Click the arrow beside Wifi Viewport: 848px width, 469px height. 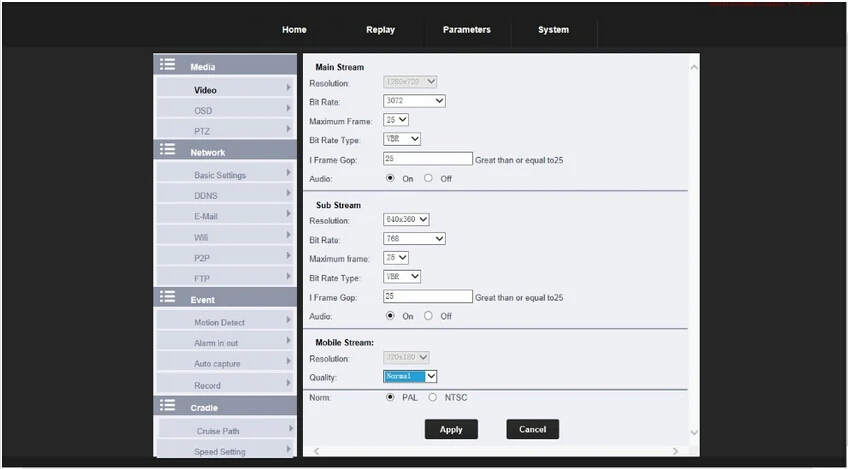(289, 235)
